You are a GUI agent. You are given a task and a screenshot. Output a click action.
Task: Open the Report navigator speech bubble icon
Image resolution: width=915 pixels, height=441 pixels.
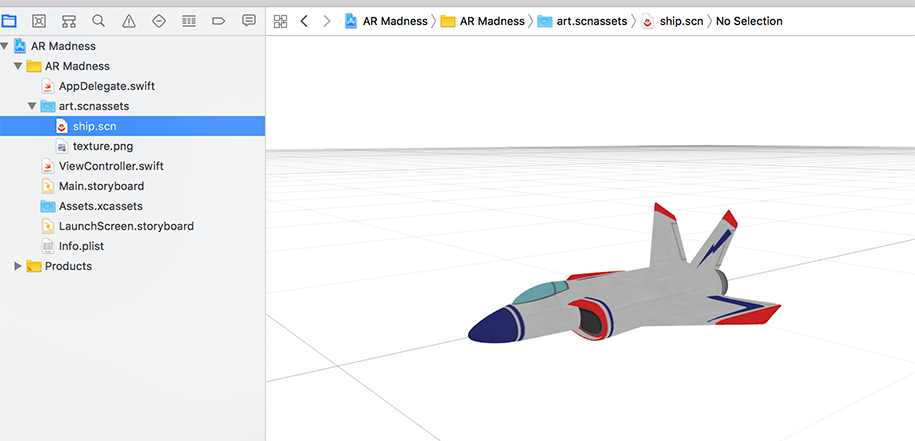point(249,21)
